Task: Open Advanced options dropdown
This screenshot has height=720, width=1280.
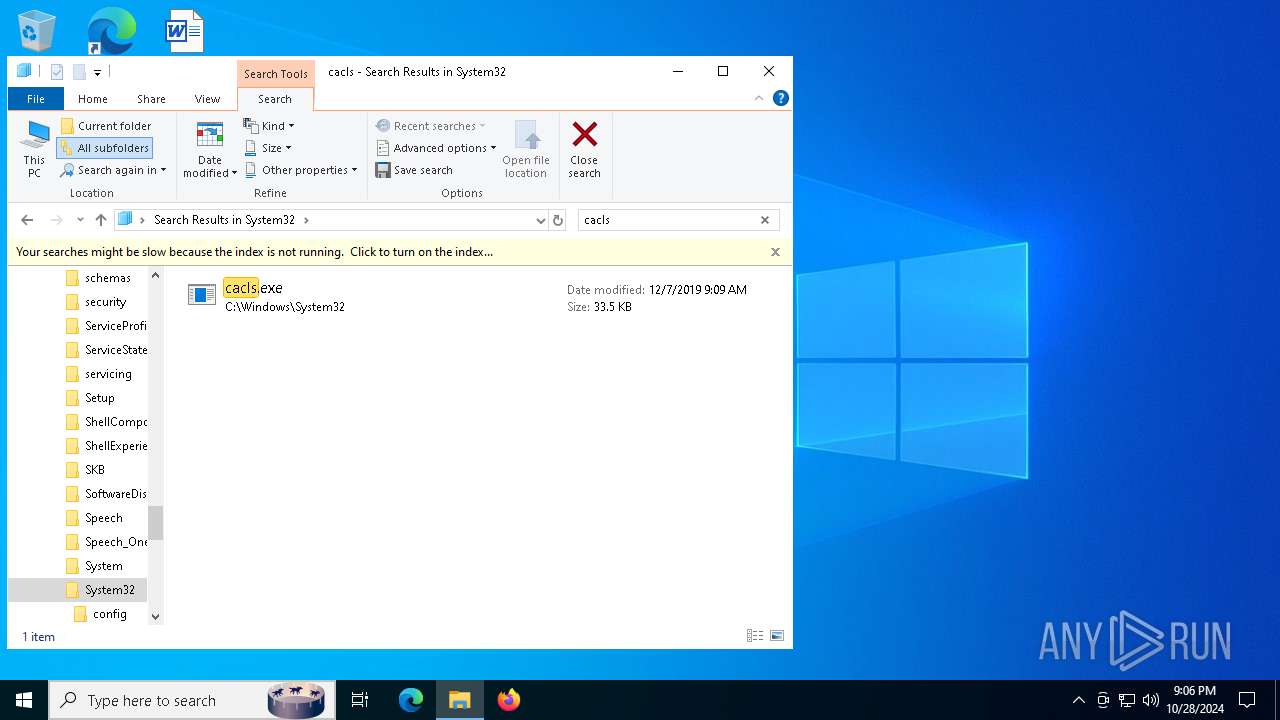Action: 436,148
